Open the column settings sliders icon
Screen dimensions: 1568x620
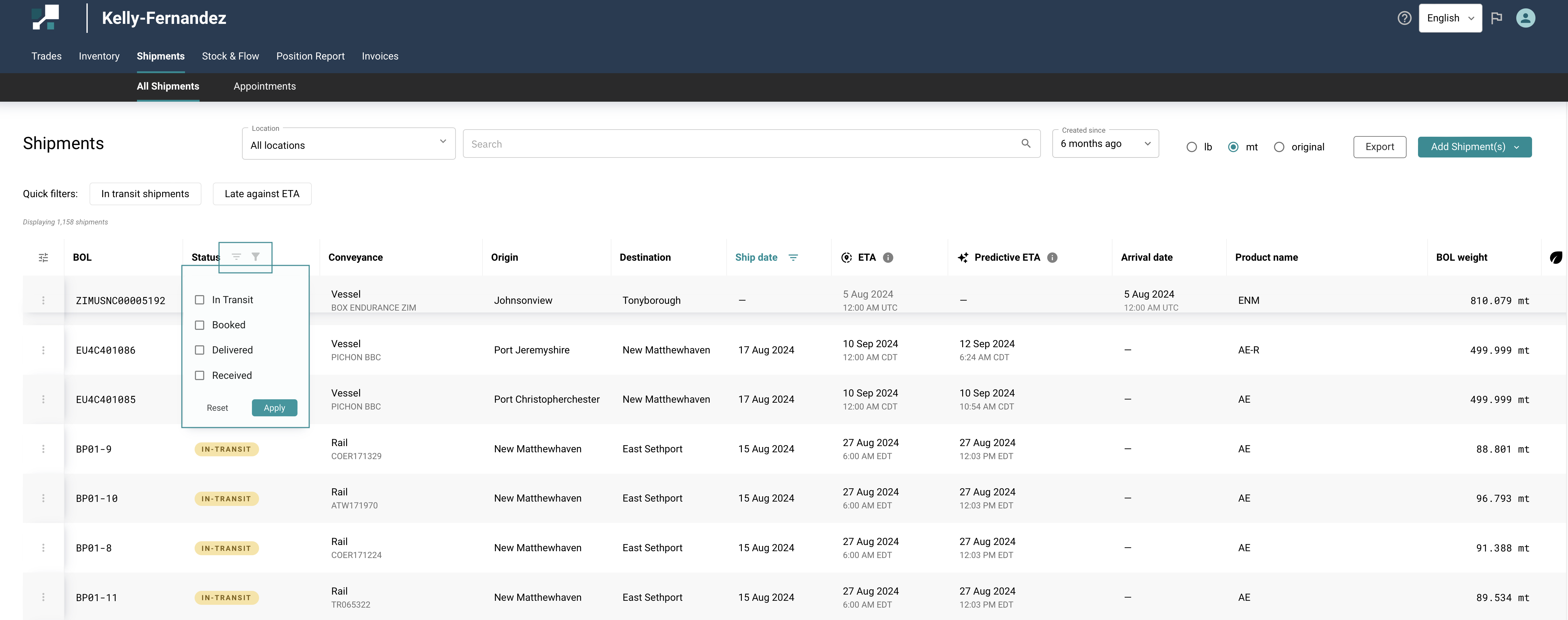click(x=43, y=258)
